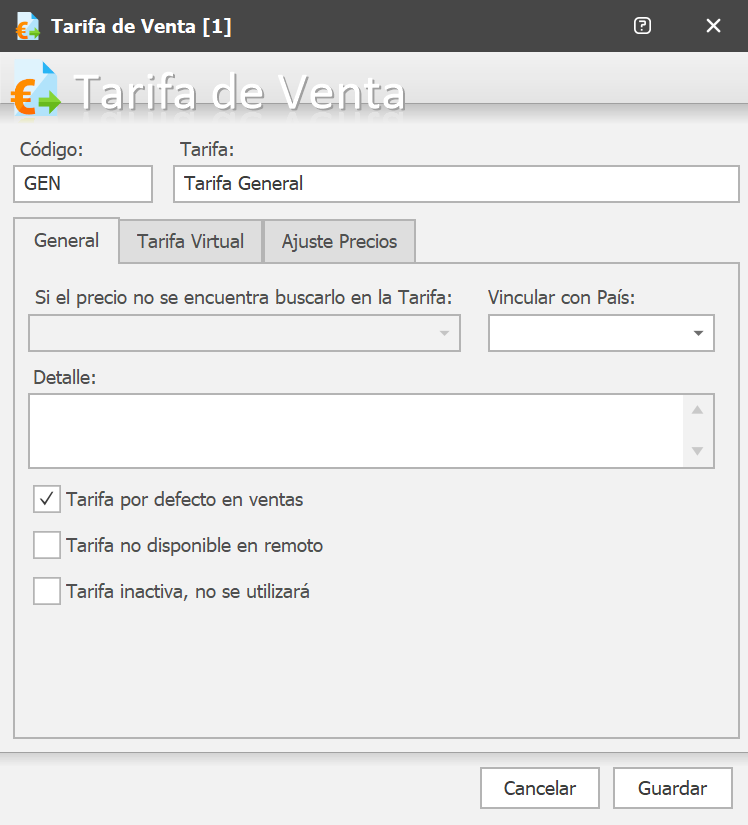
Task: Click the Tarifa name field
Action: point(457,184)
